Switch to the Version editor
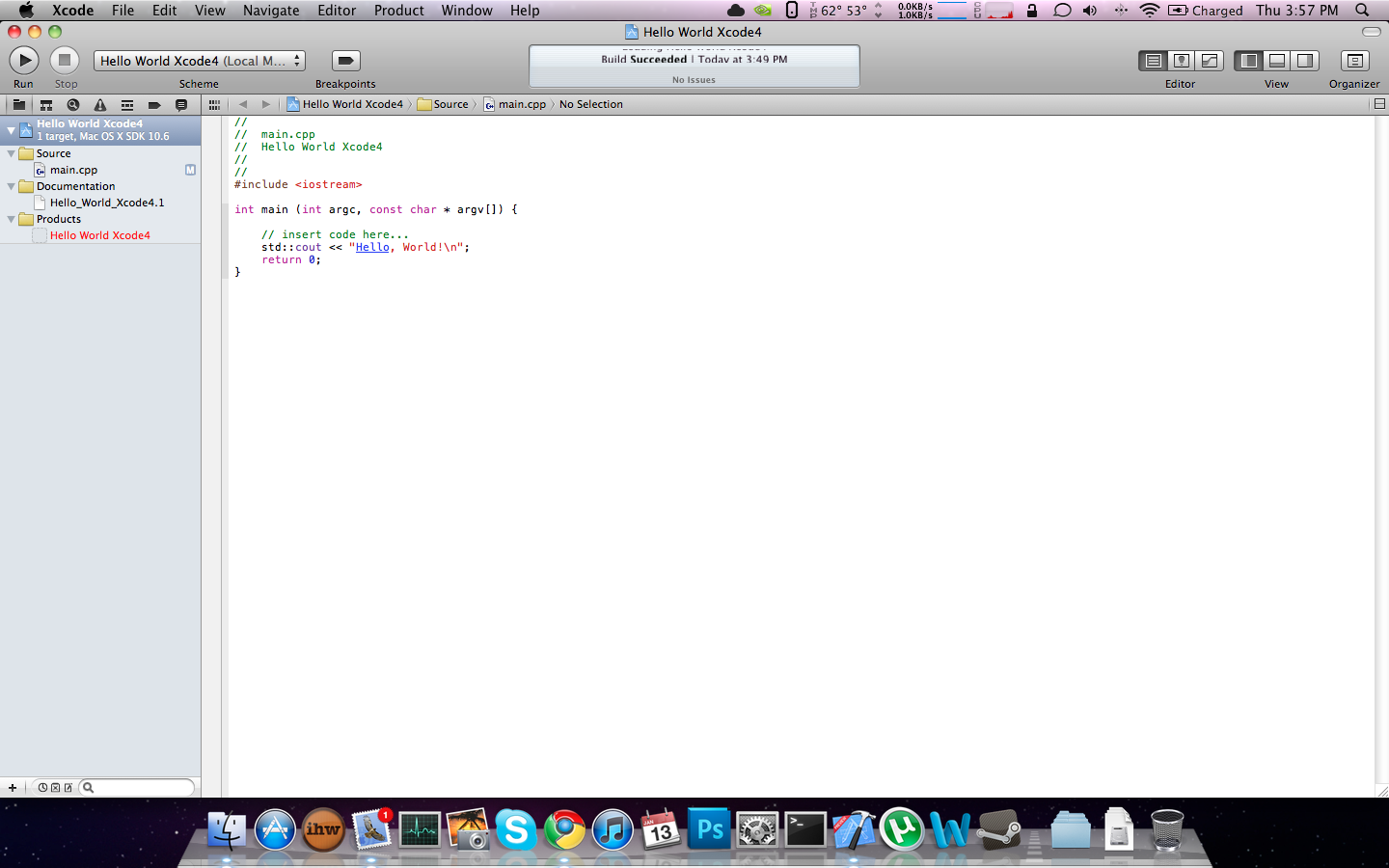This screenshot has height=868, width=1389. click(x=1209, y=60)
